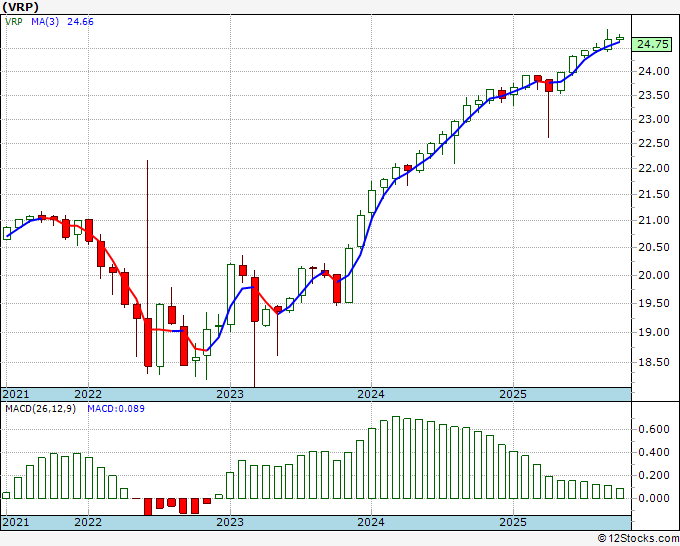The width and height of the screenshot is (680, 546).
Task: Click 2024 on the price chart timeline
Action: (371, 394)
